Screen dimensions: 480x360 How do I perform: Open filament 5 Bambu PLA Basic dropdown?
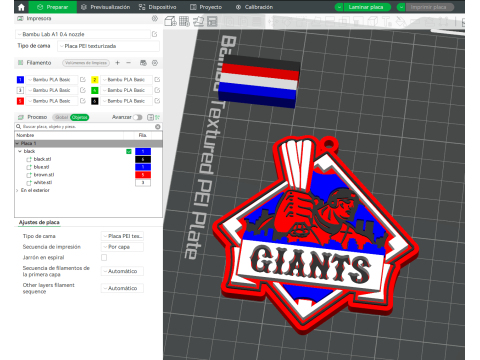click(52, 101)
